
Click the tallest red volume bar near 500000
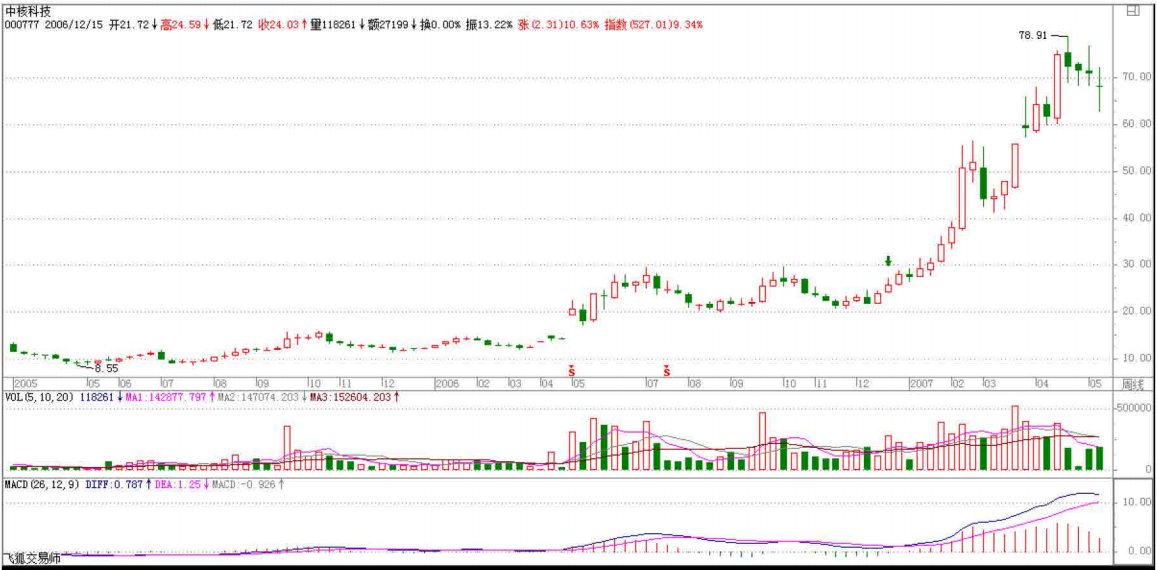(x=1015, y=437)
